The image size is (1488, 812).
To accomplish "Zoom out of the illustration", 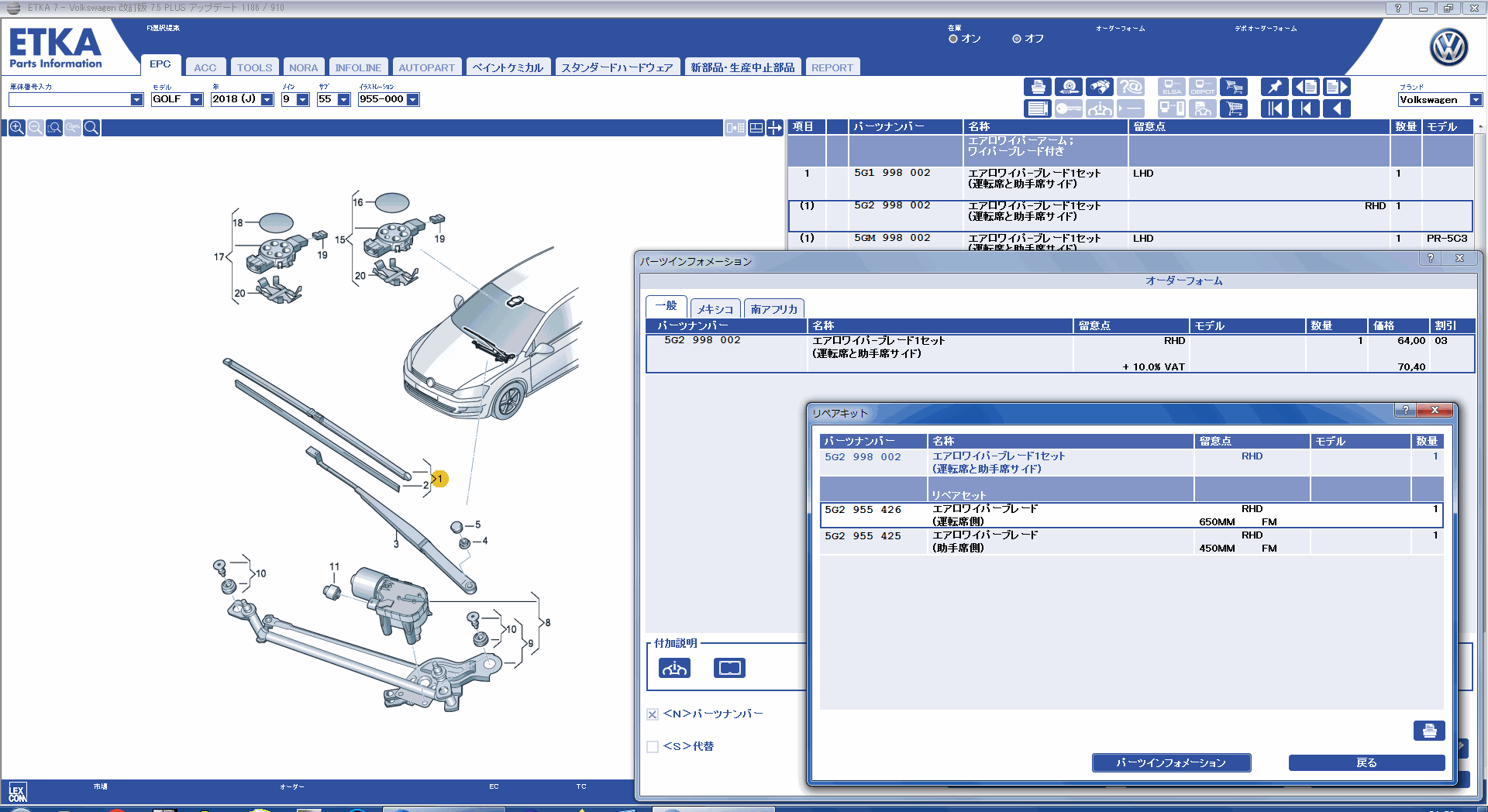I will click(35, 128).
